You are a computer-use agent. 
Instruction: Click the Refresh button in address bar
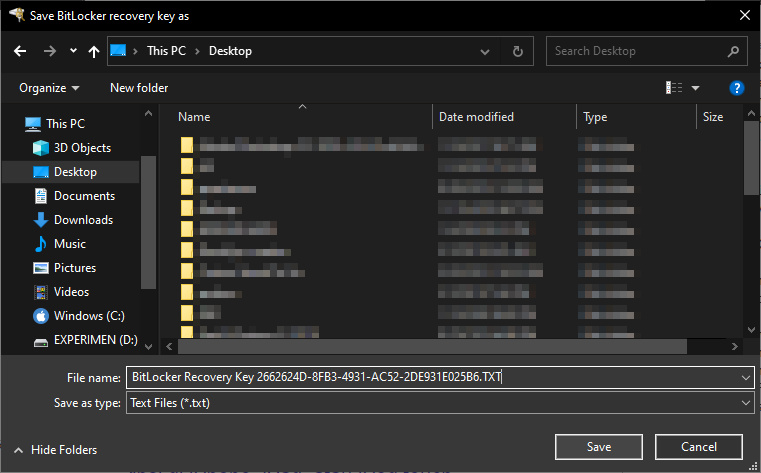click(517, 51)
